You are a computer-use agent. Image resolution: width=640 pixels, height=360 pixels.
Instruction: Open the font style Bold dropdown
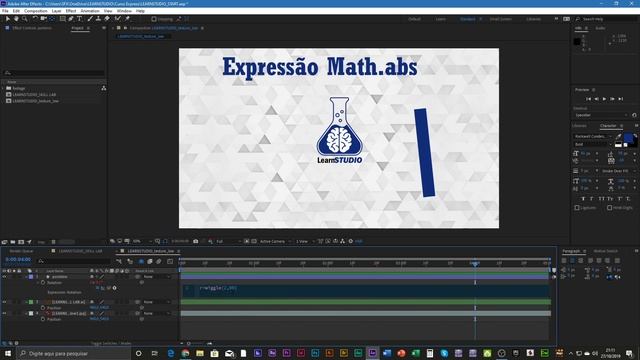tap(593, 144)
